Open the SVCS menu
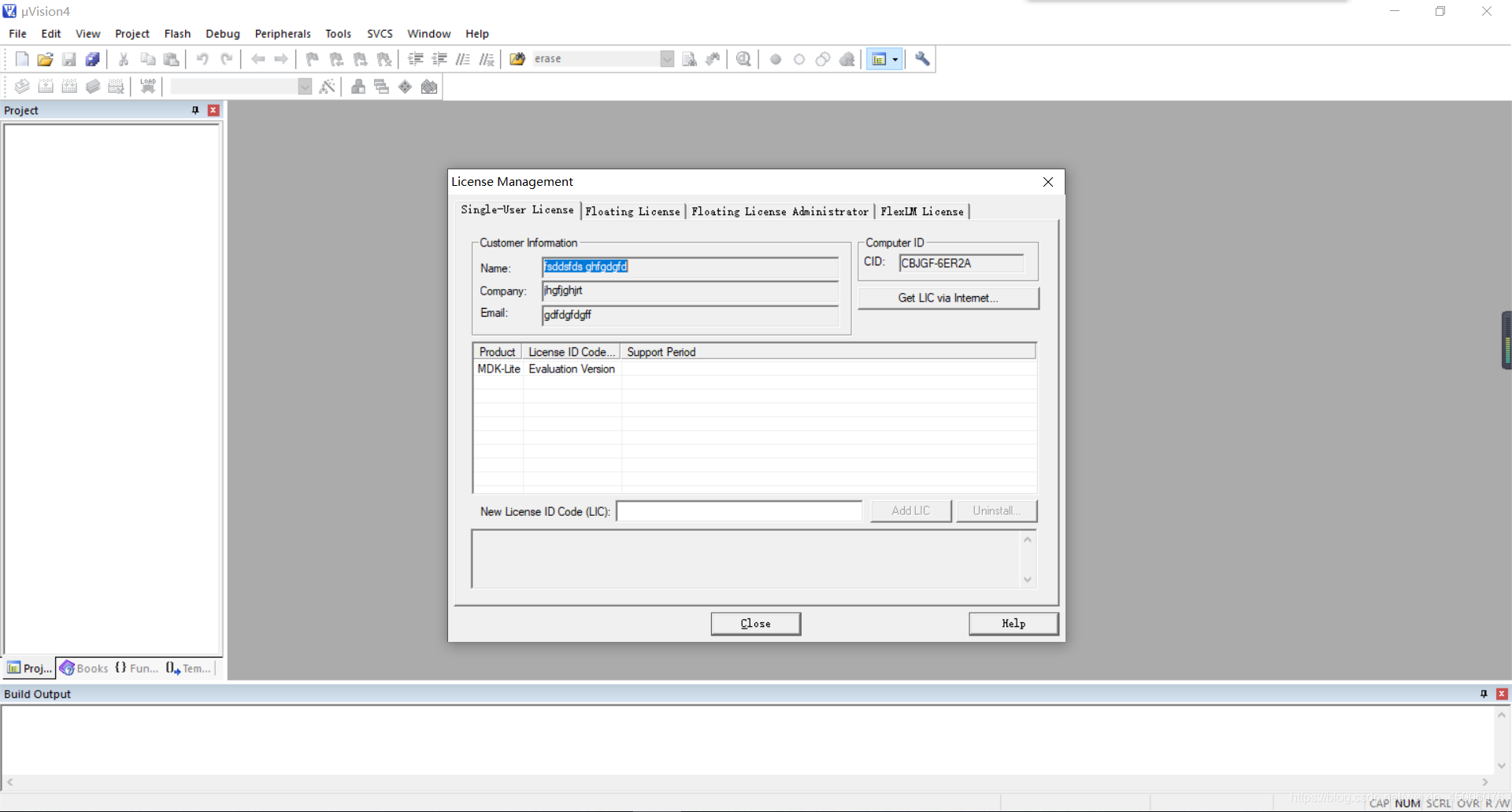The height and width of the screenshot is (812, 1512). pos(380,34)
